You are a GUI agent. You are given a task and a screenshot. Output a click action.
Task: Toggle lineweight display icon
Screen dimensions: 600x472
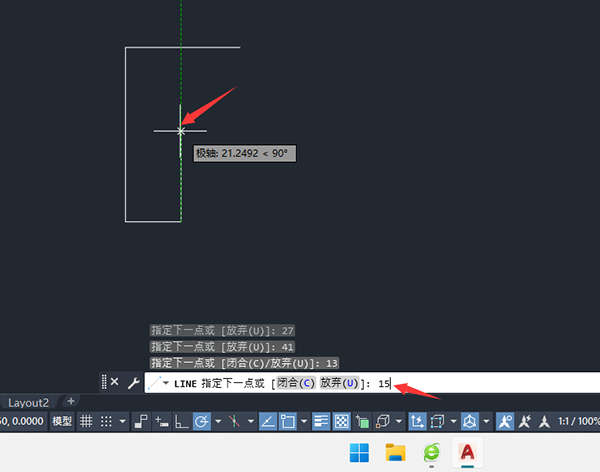(x=321, y=421)
